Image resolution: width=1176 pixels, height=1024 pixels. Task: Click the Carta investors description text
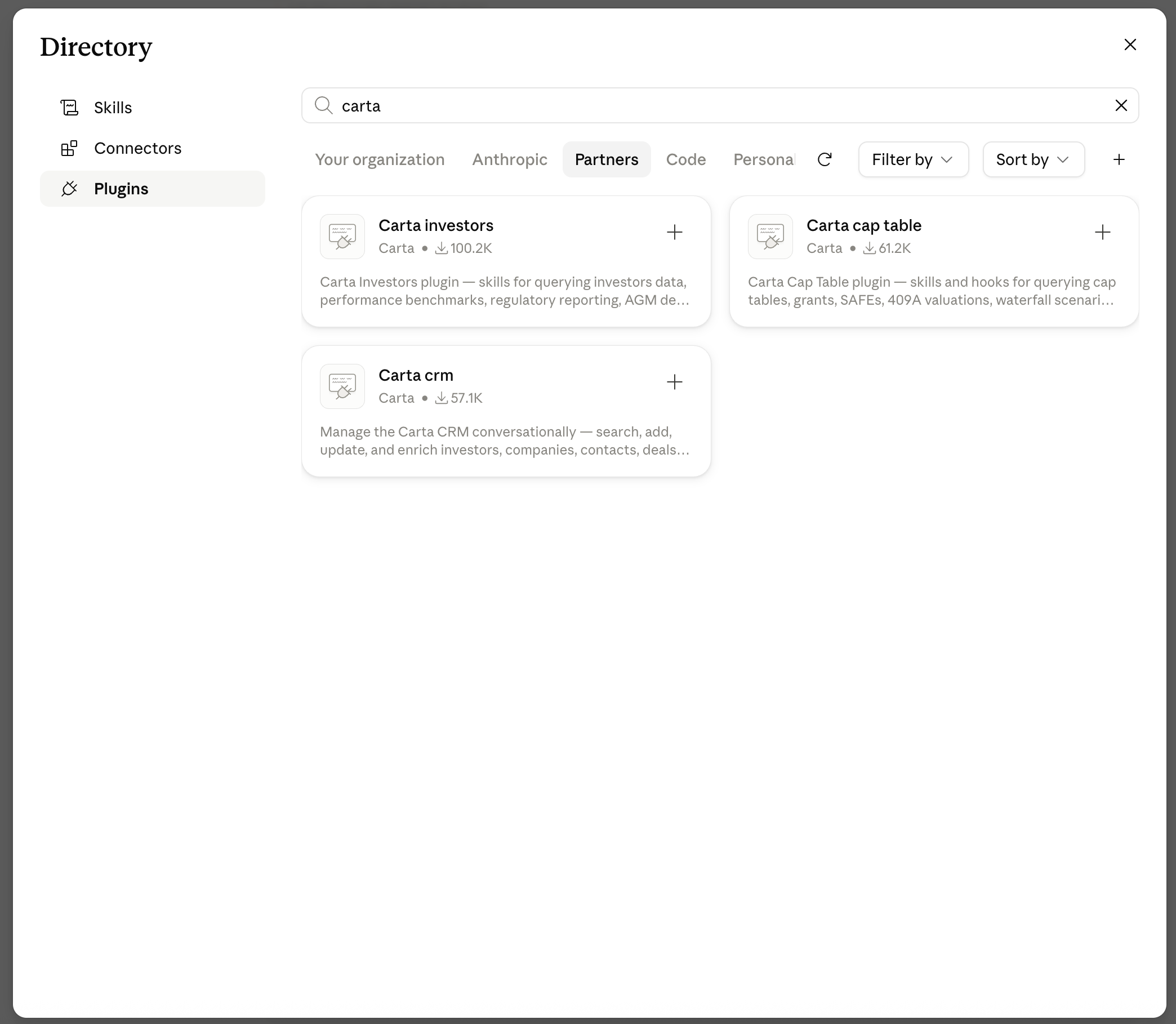pos(505,291)
